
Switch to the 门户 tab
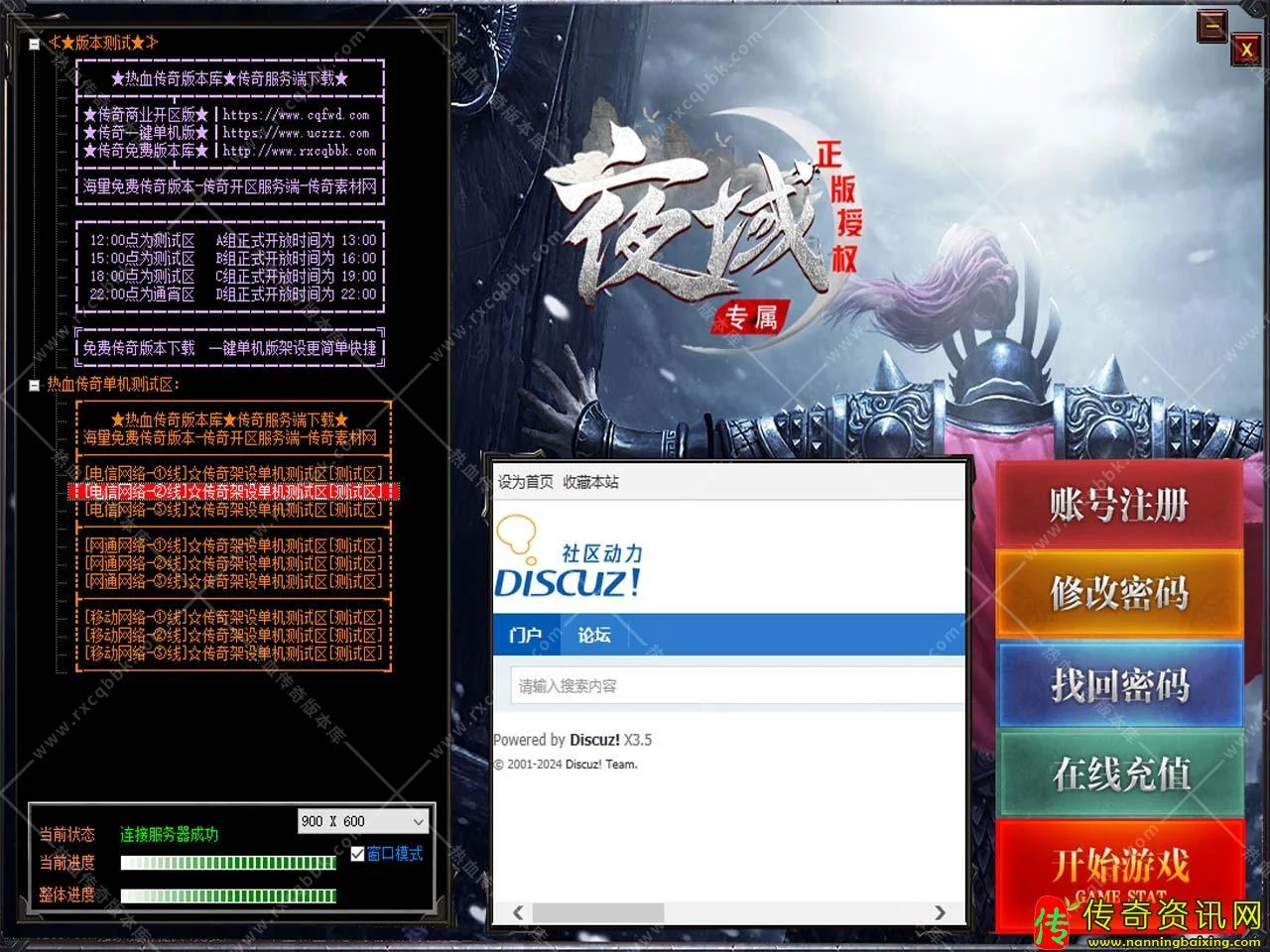pos(525,635)
